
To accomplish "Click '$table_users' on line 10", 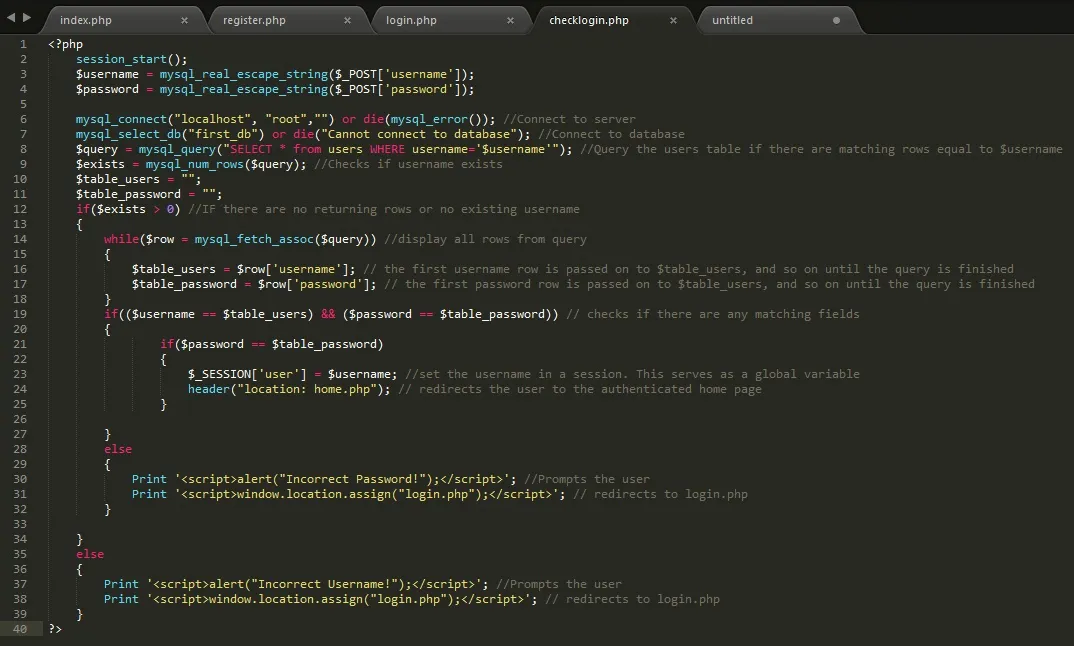I will 117,179.
